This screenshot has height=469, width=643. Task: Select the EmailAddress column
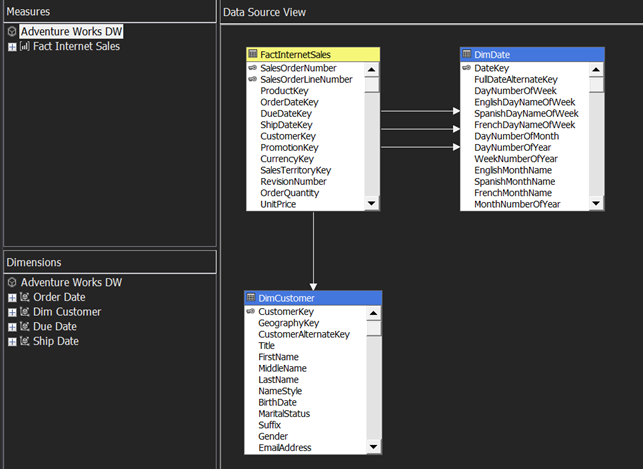pos(285,448)
